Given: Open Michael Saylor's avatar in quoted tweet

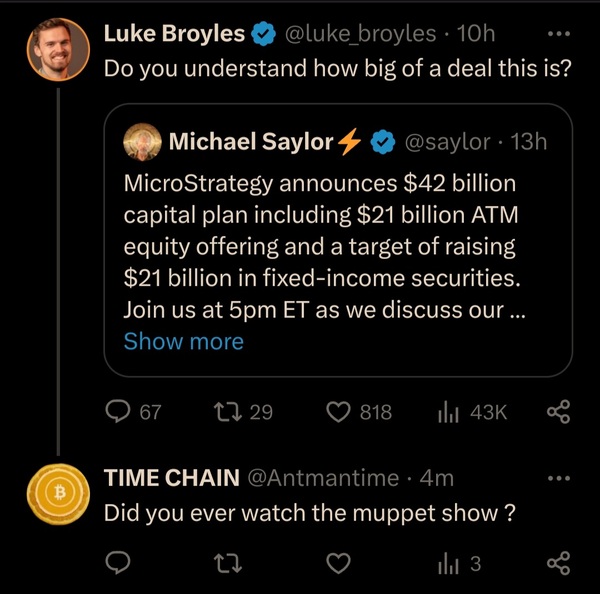Looking at the screenshot, I should (142, 142).
